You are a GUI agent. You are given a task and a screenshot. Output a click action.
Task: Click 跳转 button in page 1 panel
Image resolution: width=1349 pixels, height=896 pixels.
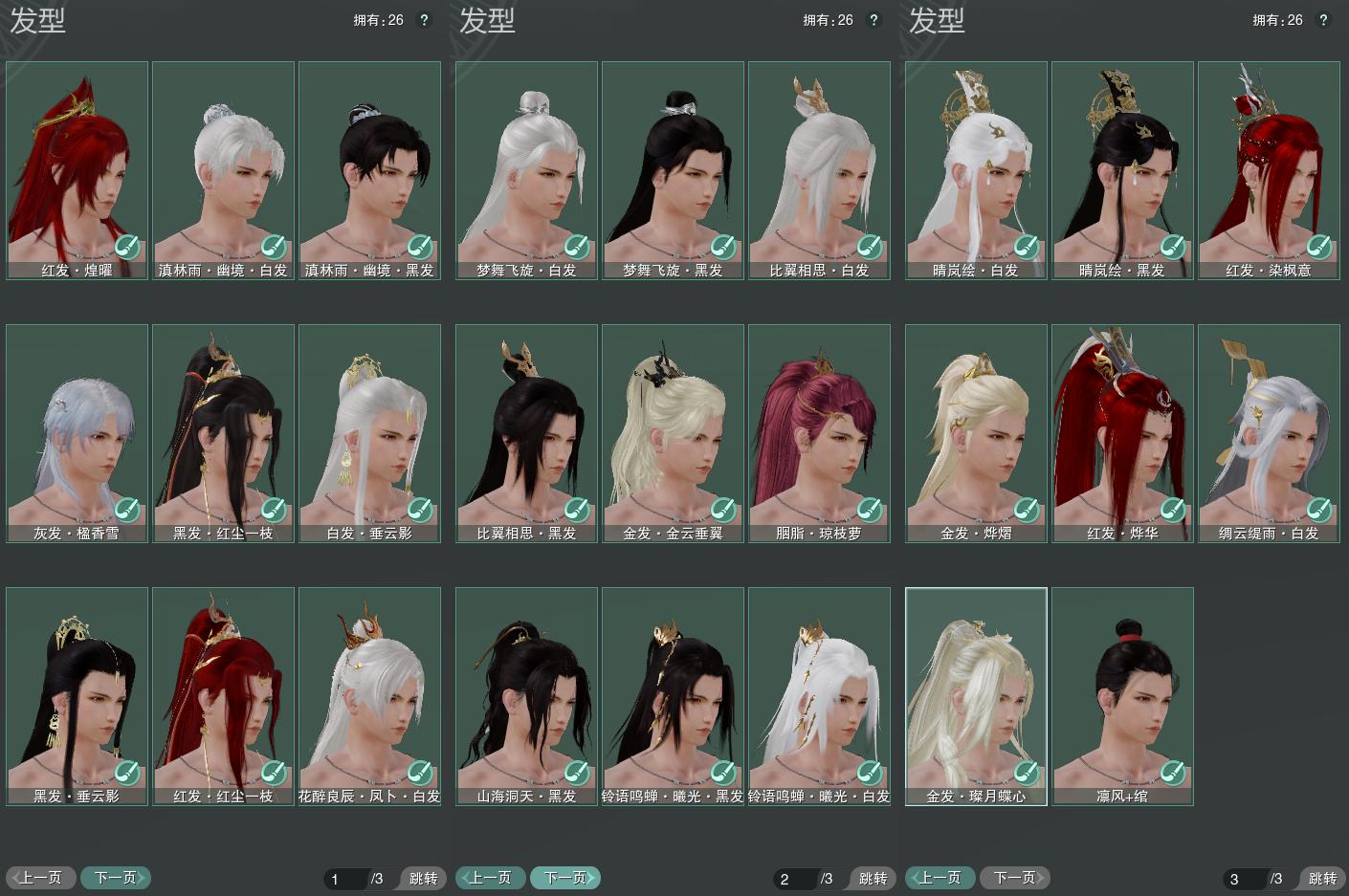tap(422, 878)
